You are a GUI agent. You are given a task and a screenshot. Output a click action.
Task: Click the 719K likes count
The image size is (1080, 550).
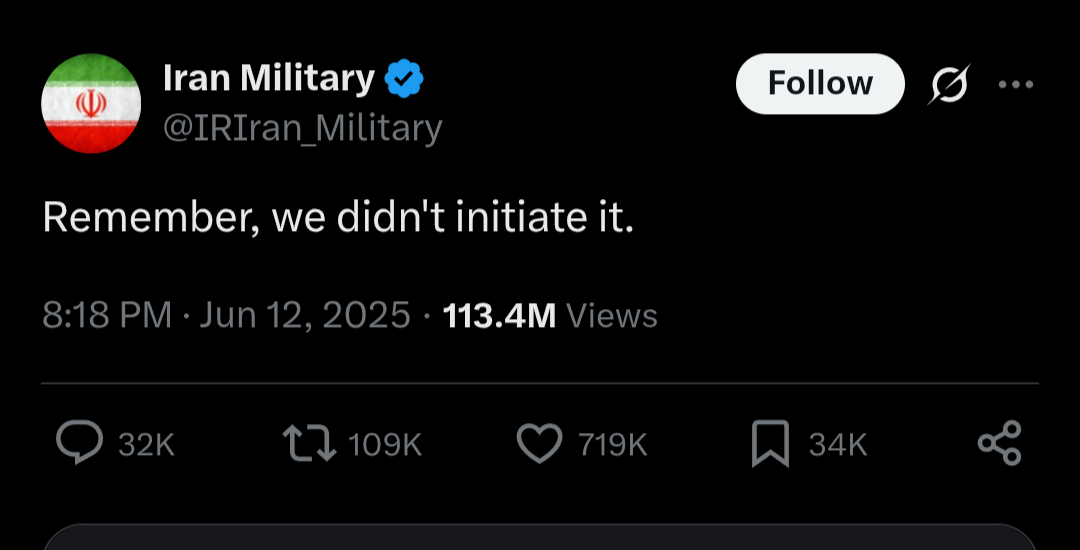coord(612,445)
